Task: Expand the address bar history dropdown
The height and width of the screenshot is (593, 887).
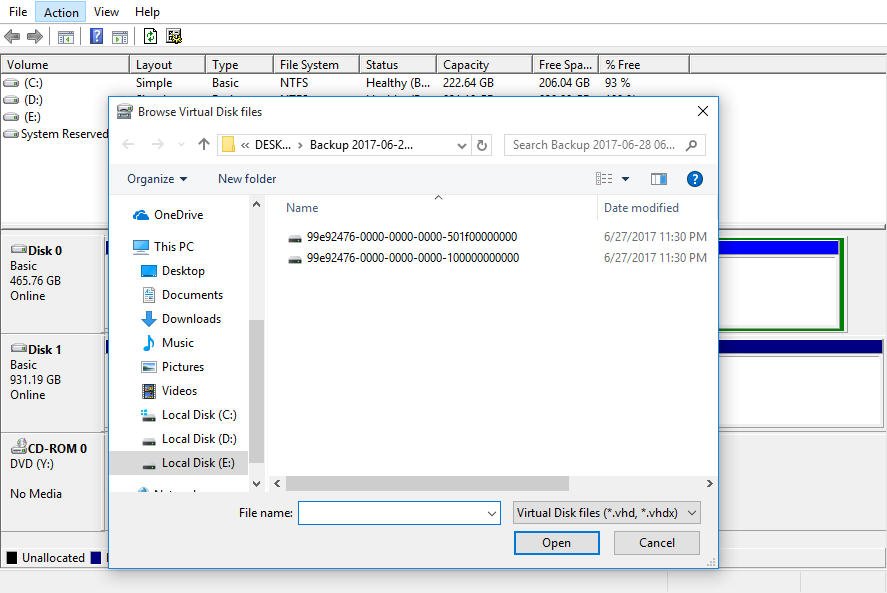Action: point(462,145)
